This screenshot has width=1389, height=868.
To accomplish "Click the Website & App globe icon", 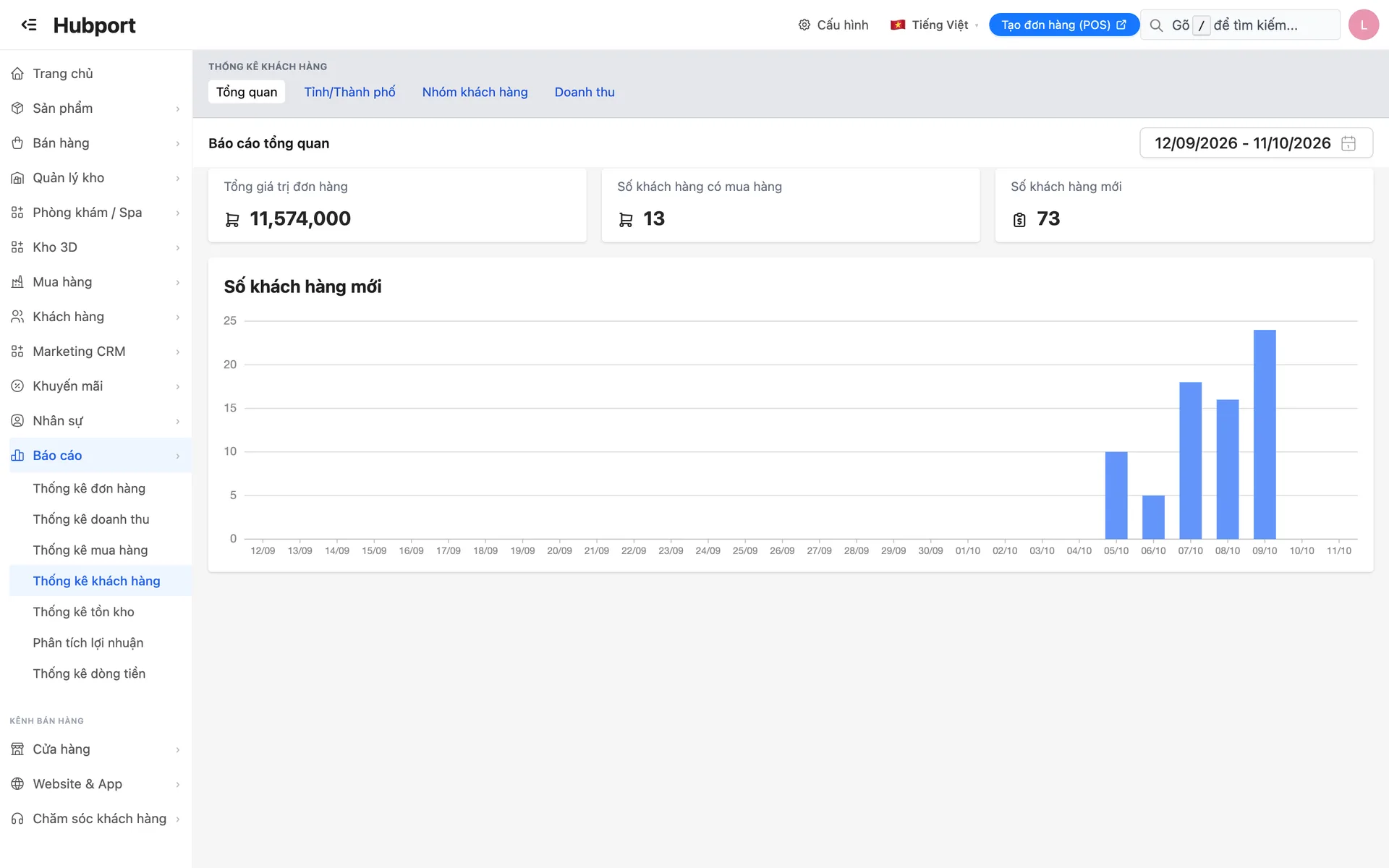I will pyautogui.click(x=17, y=784).
